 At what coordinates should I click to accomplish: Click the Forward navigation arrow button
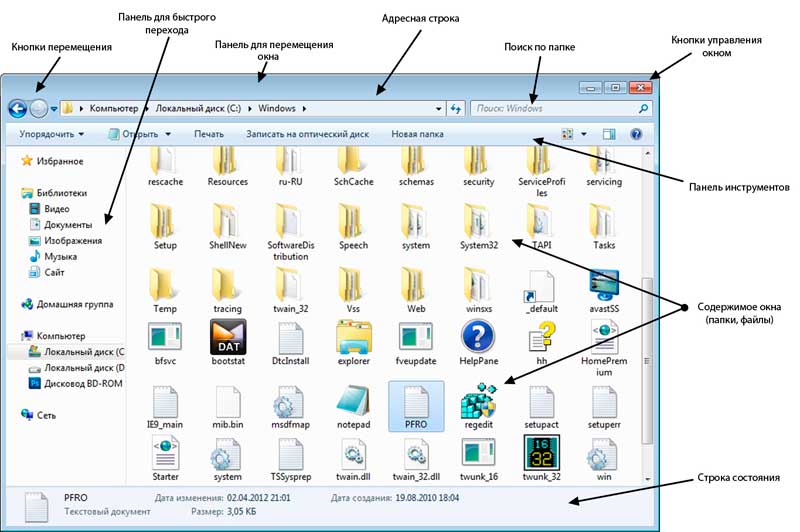pos(38,108)
